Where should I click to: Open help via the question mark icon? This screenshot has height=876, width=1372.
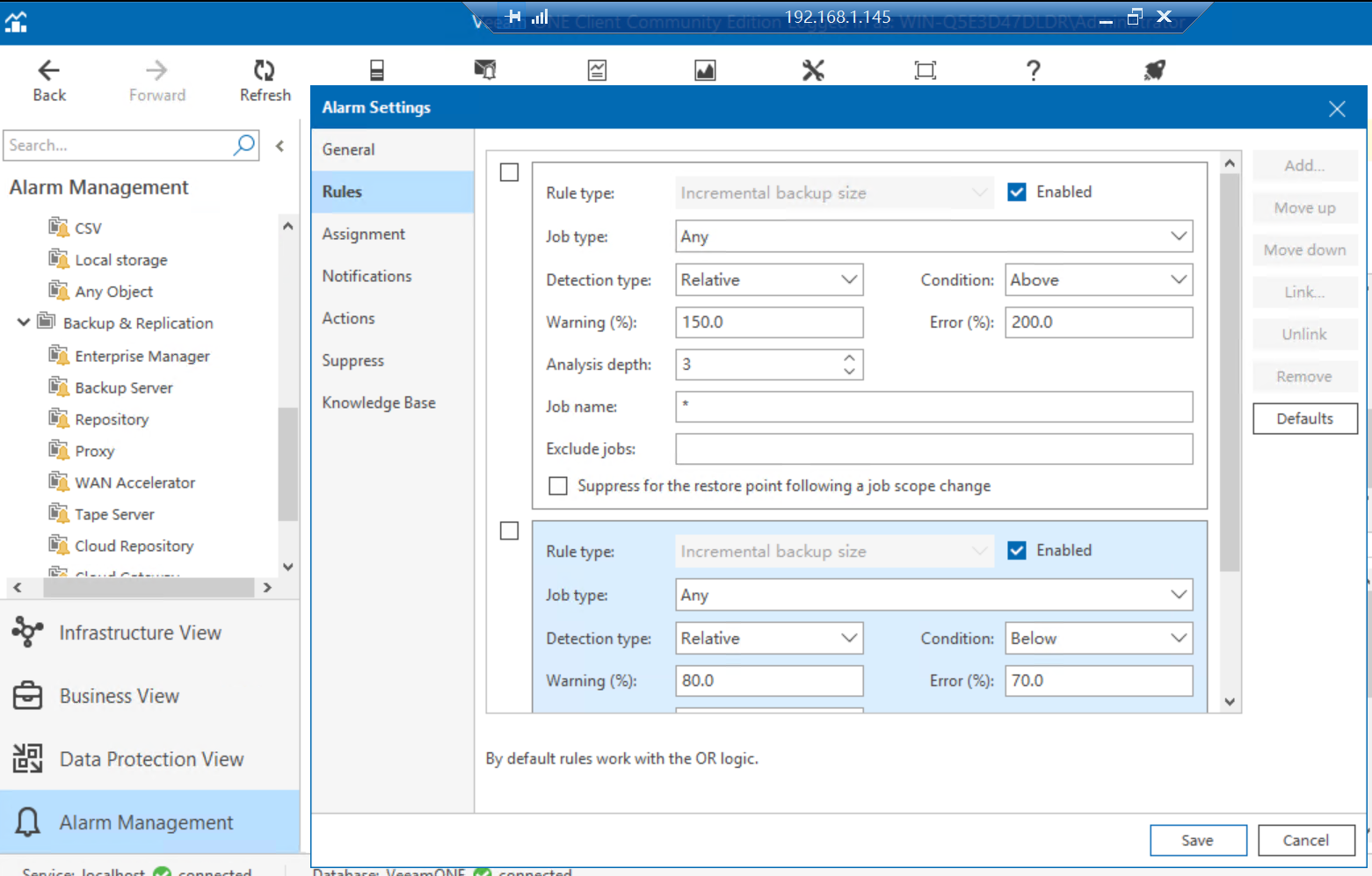point(1034,70)
